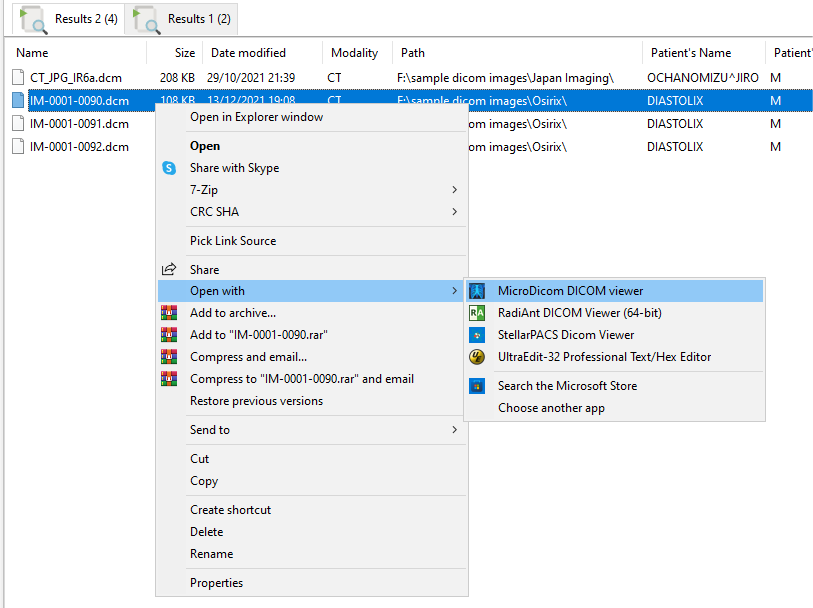
Task: Click the UltraEdit-32 editor icon
Action: [477, 357]
